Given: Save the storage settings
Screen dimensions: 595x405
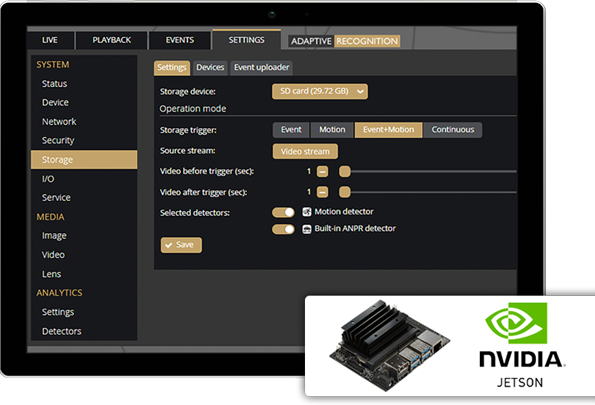Looking at the screenshot, I should pyautogui.click(x=181, y=245).
